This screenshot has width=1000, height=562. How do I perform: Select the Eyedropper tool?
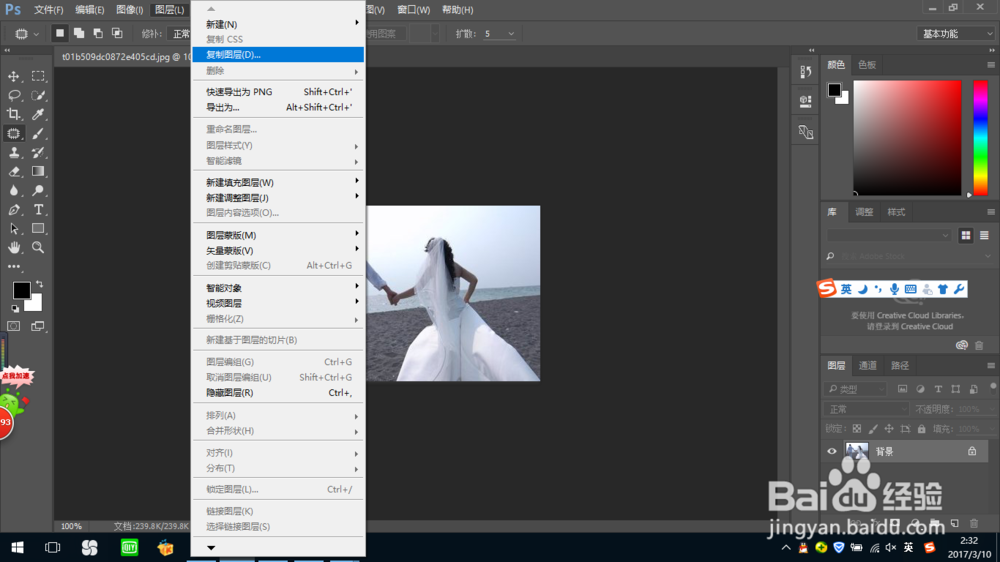tap(38, 114)
